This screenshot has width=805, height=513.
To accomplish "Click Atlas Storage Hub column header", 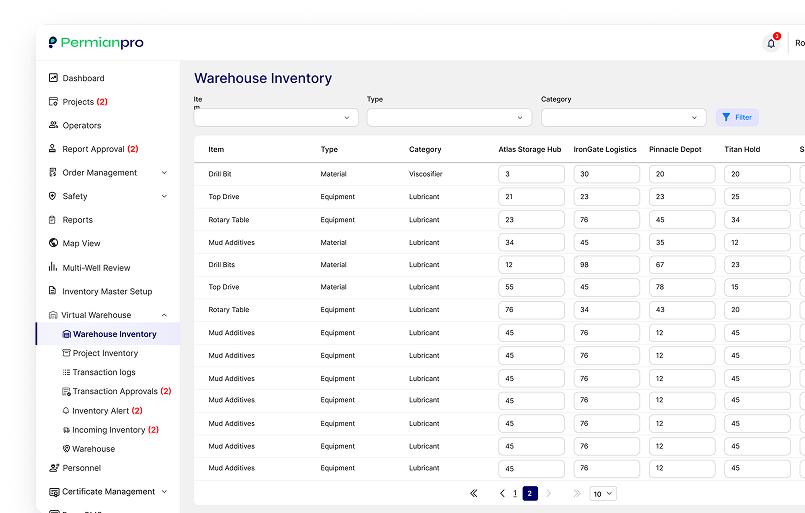I will [530, 149].
